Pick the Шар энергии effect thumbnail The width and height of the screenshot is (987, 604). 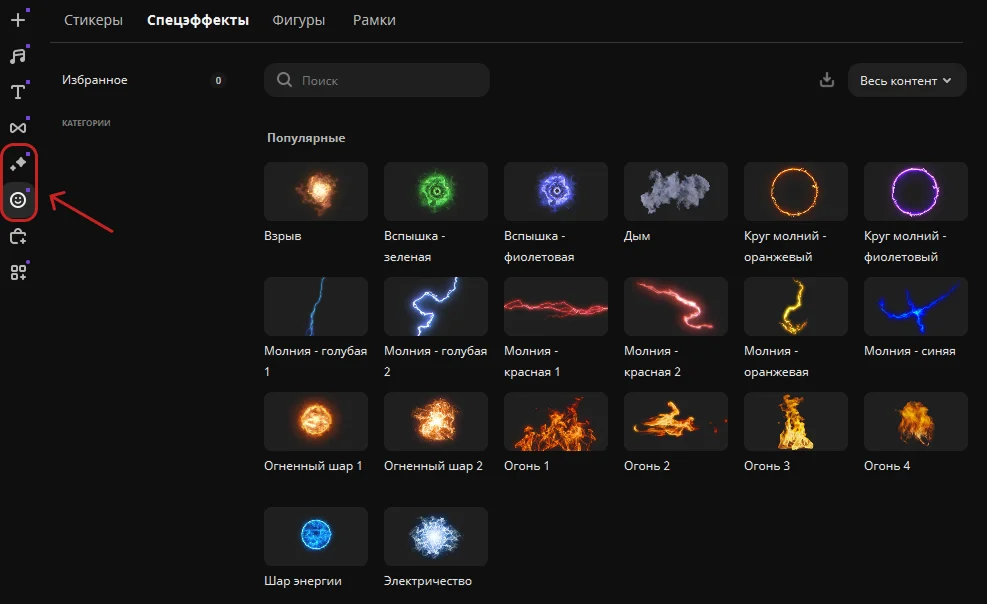[316, 536]
